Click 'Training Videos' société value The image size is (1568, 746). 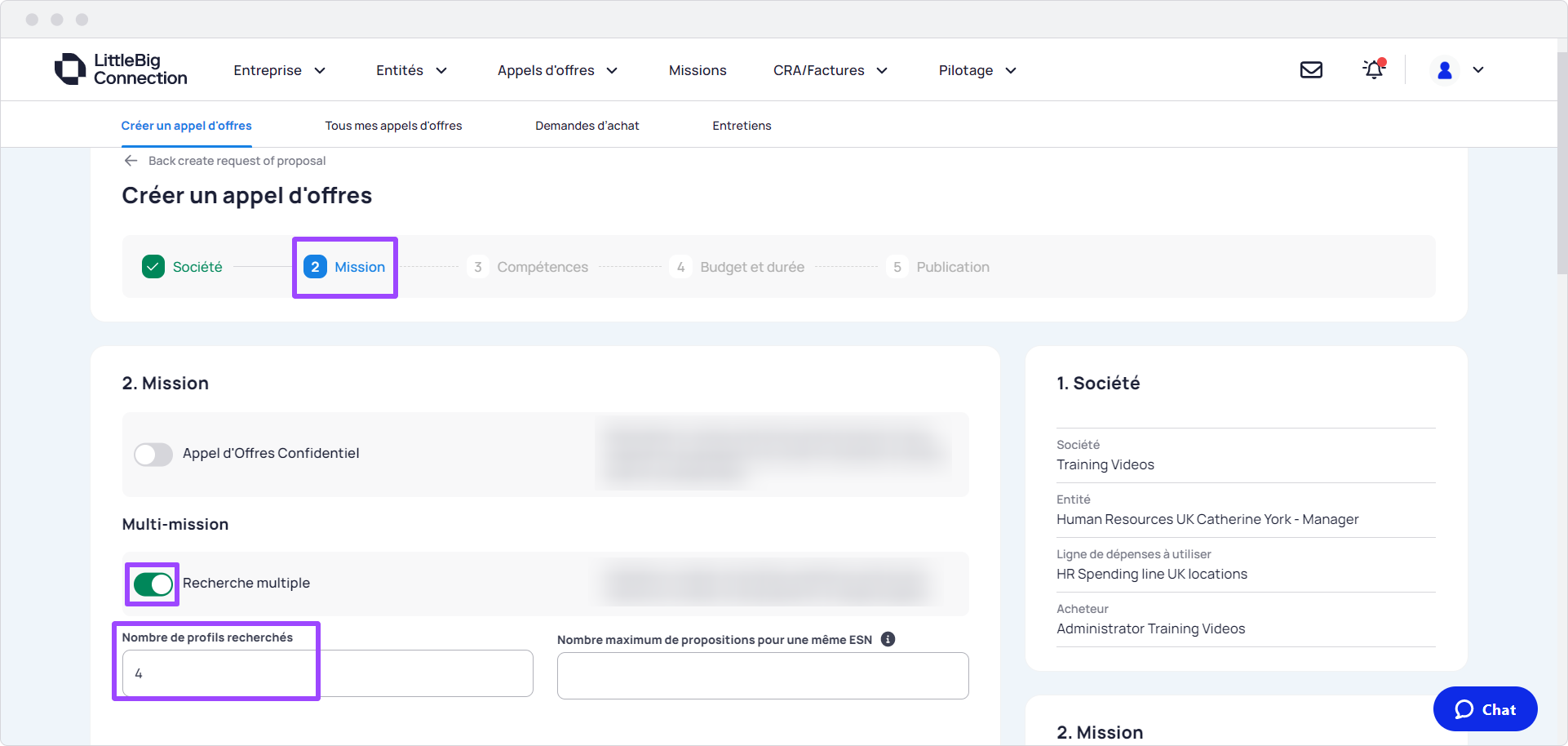coord(1105,464)
